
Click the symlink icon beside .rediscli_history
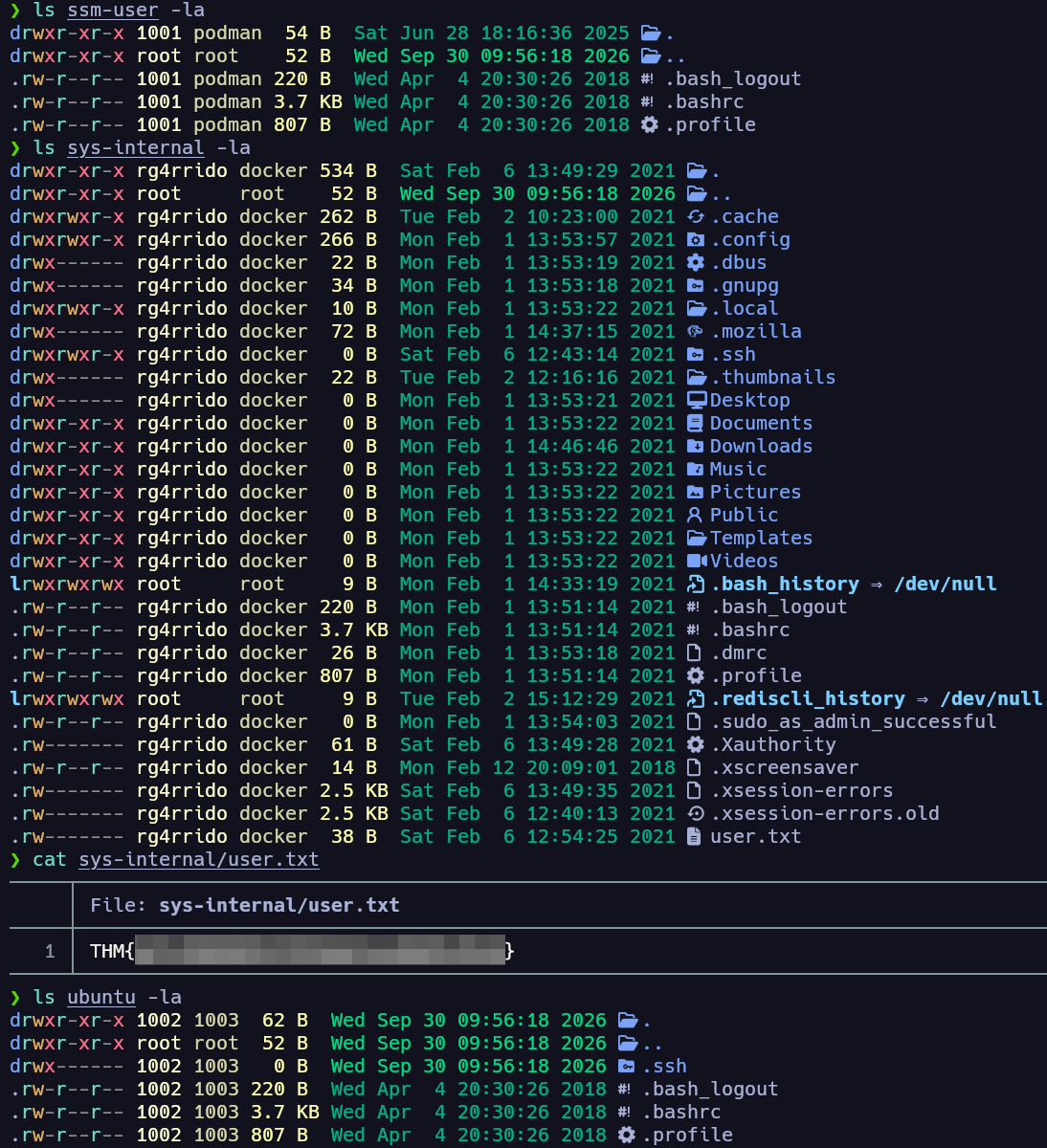tap(696, 699)
